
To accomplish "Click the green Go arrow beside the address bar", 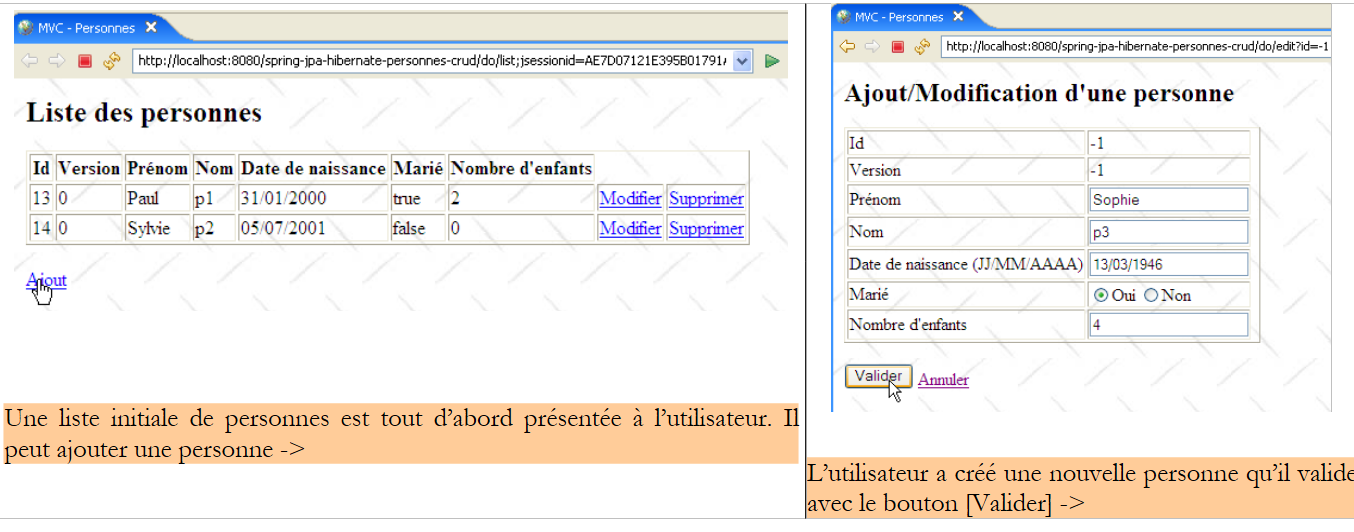I will [772, 61].
